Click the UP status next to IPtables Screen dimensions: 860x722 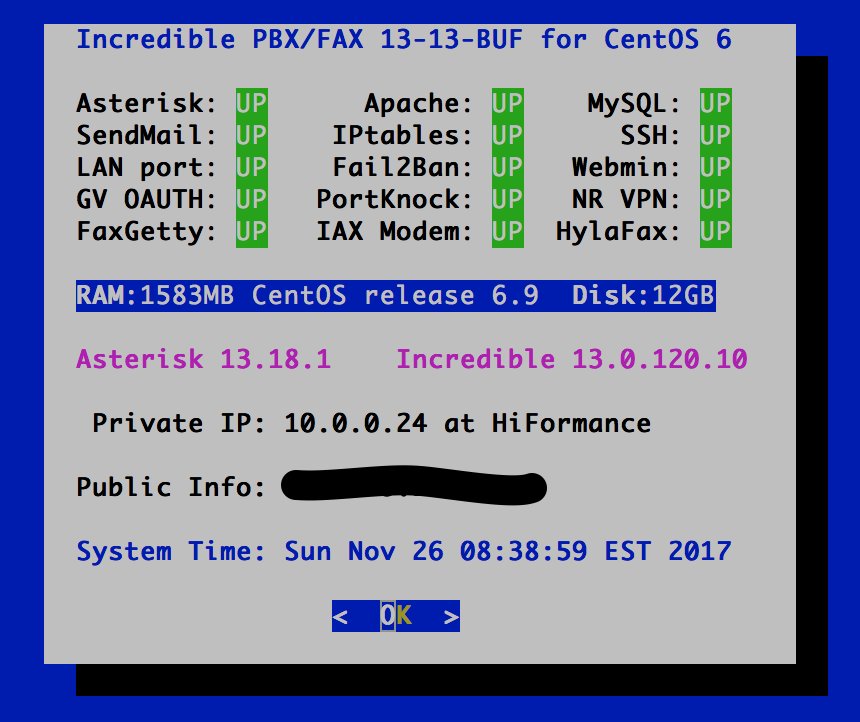pos(508,136)
